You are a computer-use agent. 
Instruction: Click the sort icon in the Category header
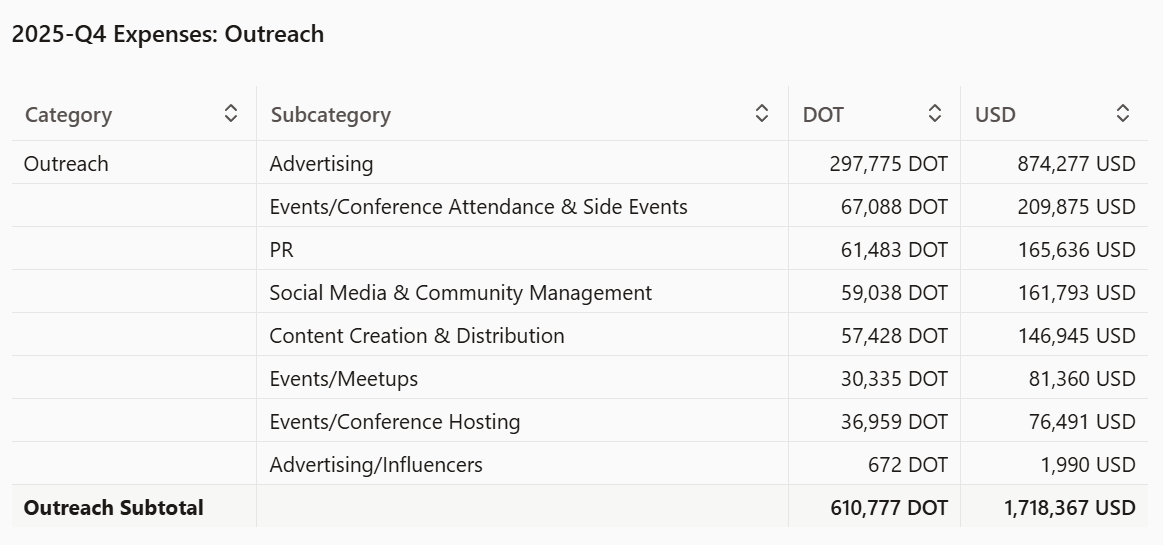coord(231,114)
